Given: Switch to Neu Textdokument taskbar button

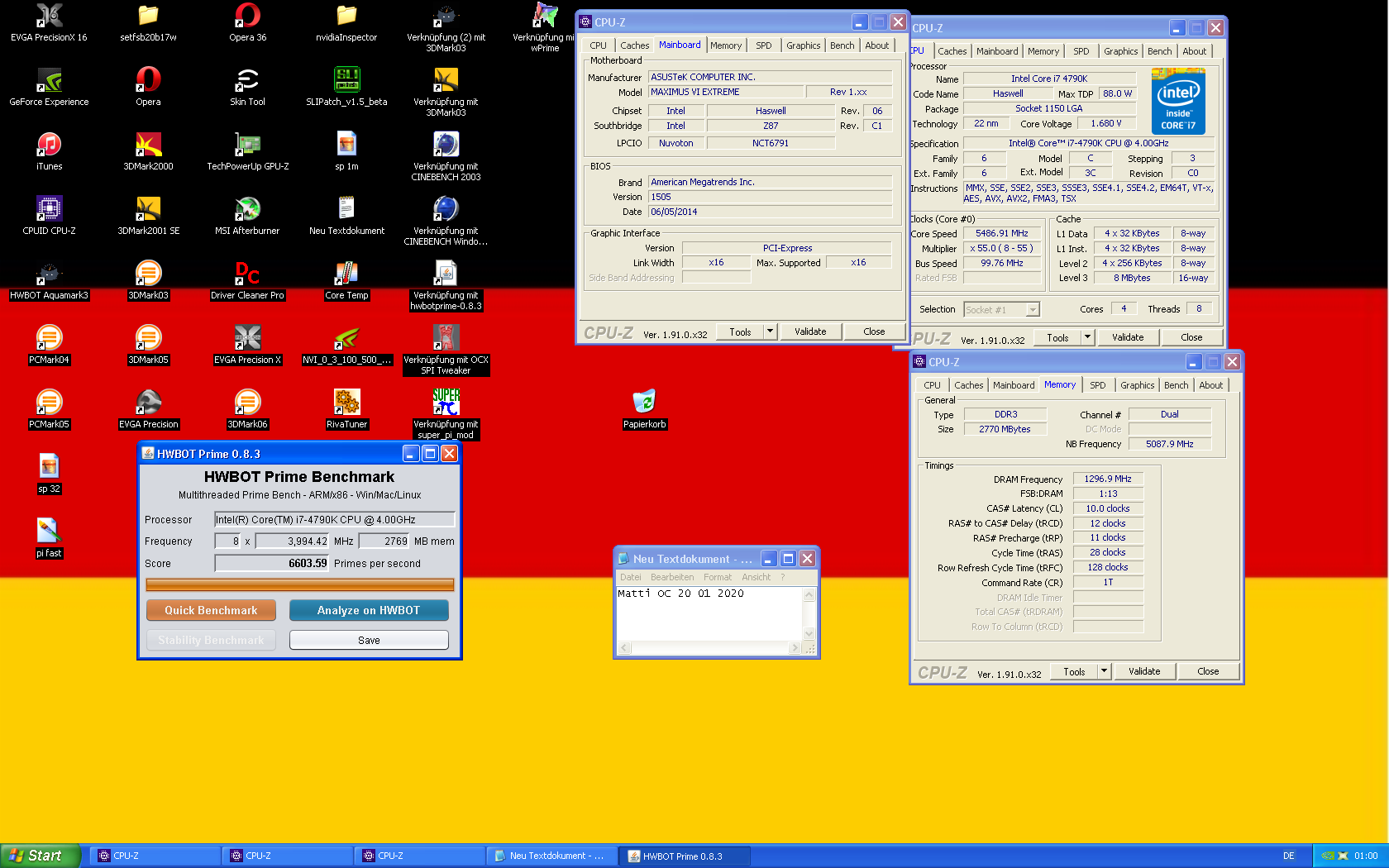Looking at the screenshot, I should point(551,856).
